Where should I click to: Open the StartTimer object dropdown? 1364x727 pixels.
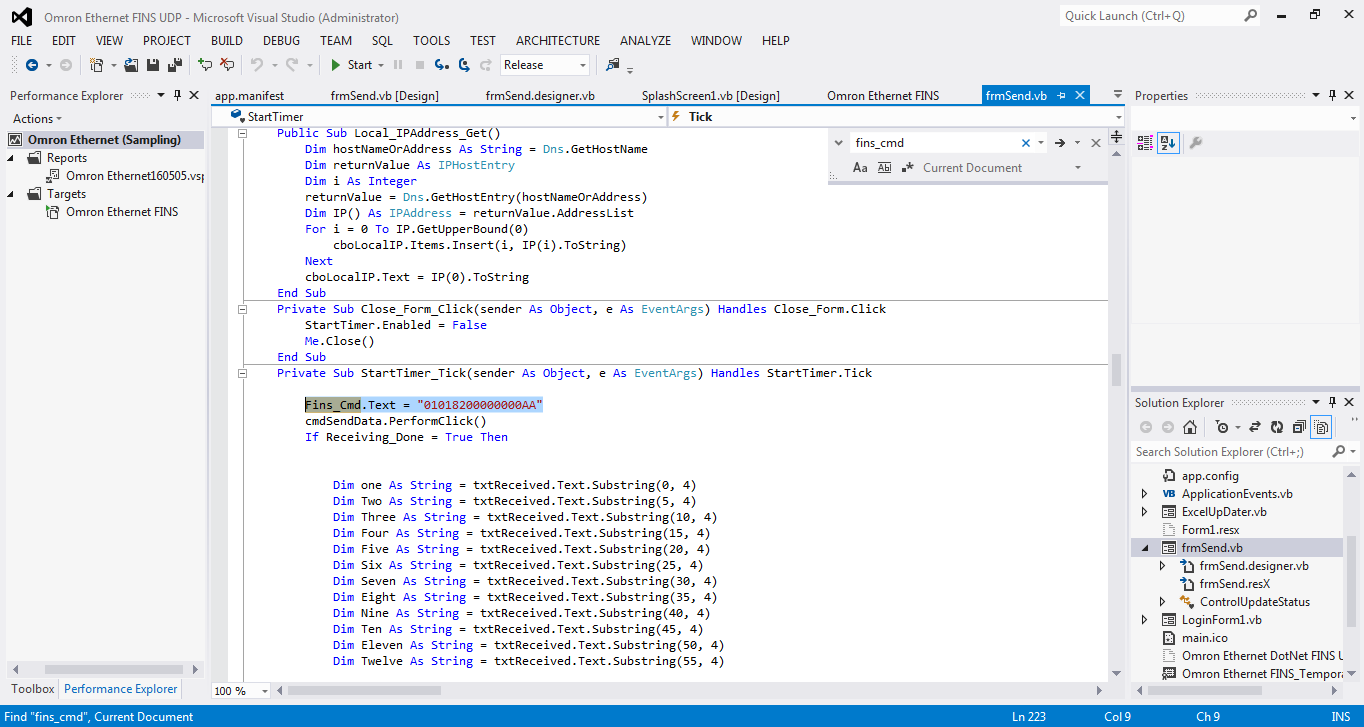(x=659, y=117)
